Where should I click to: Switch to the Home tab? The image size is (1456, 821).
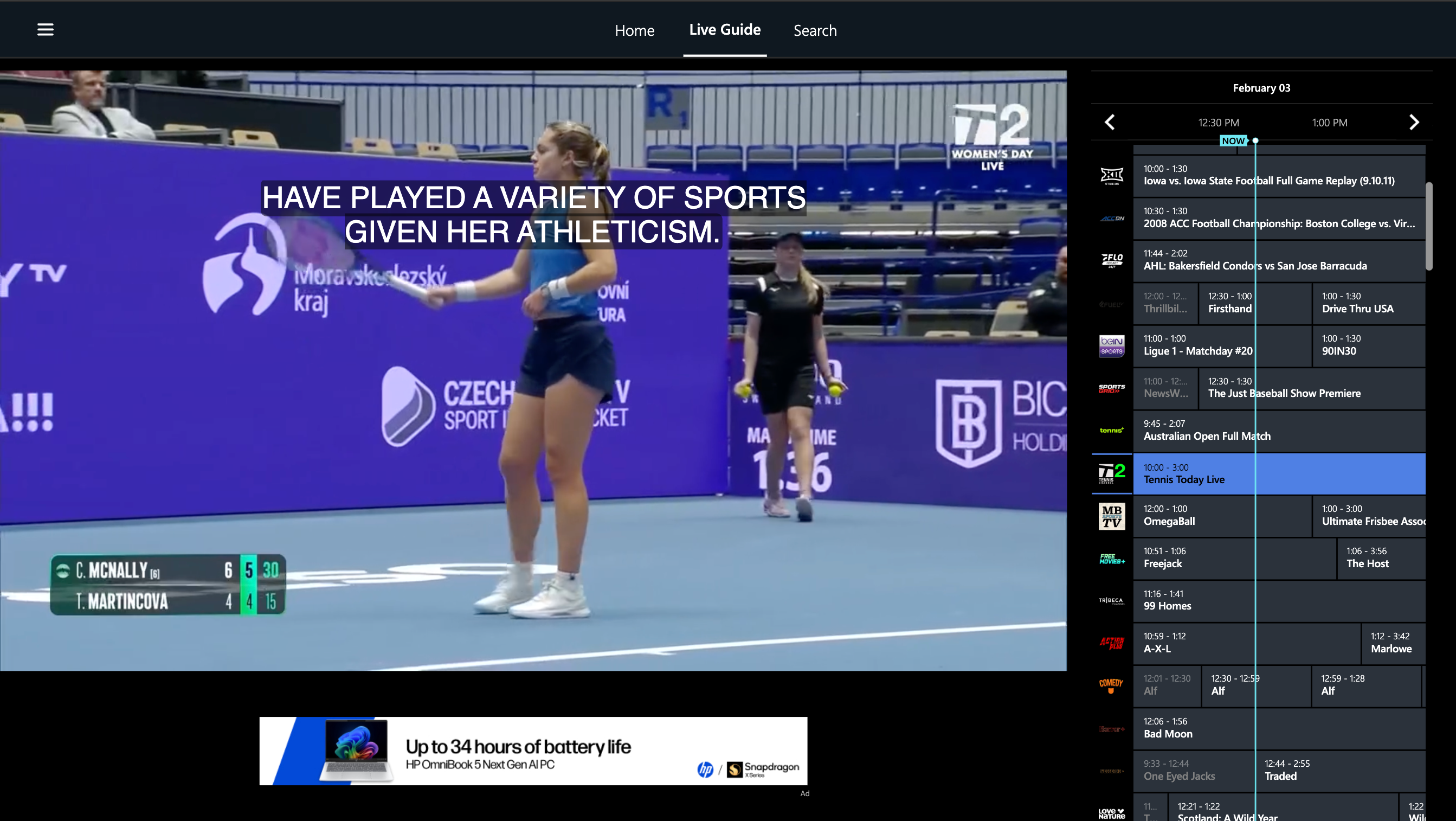(634, 30)
